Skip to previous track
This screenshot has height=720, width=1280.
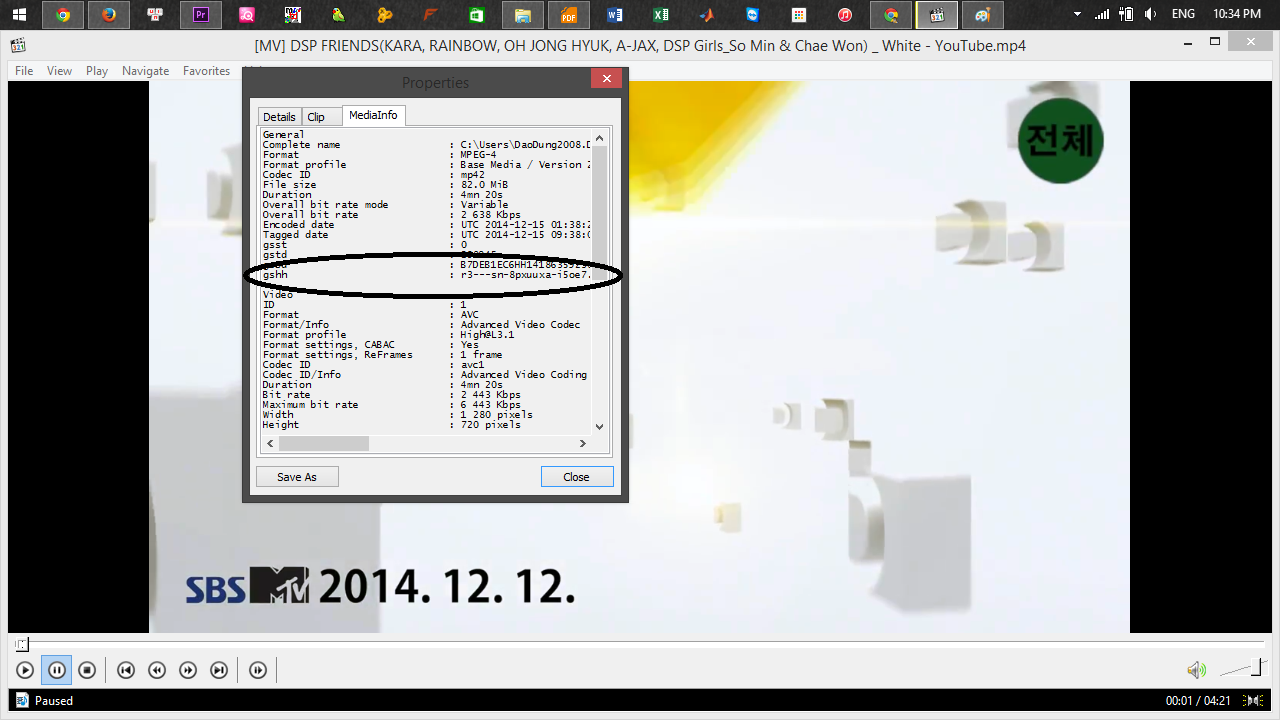pos(126,670)
